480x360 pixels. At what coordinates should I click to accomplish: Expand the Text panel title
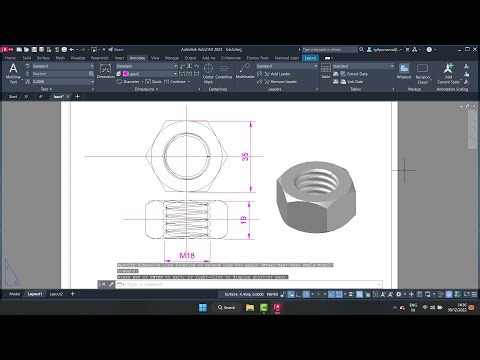[x=46, y=89]
